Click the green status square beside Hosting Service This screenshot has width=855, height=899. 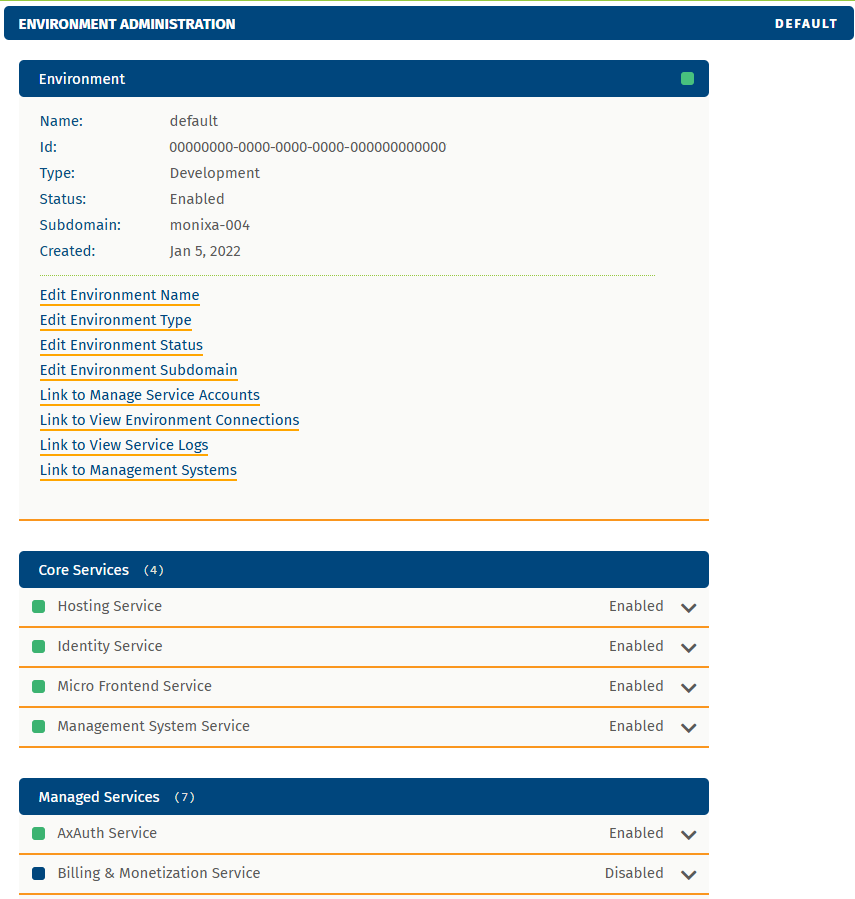click(x=39, y=607)
